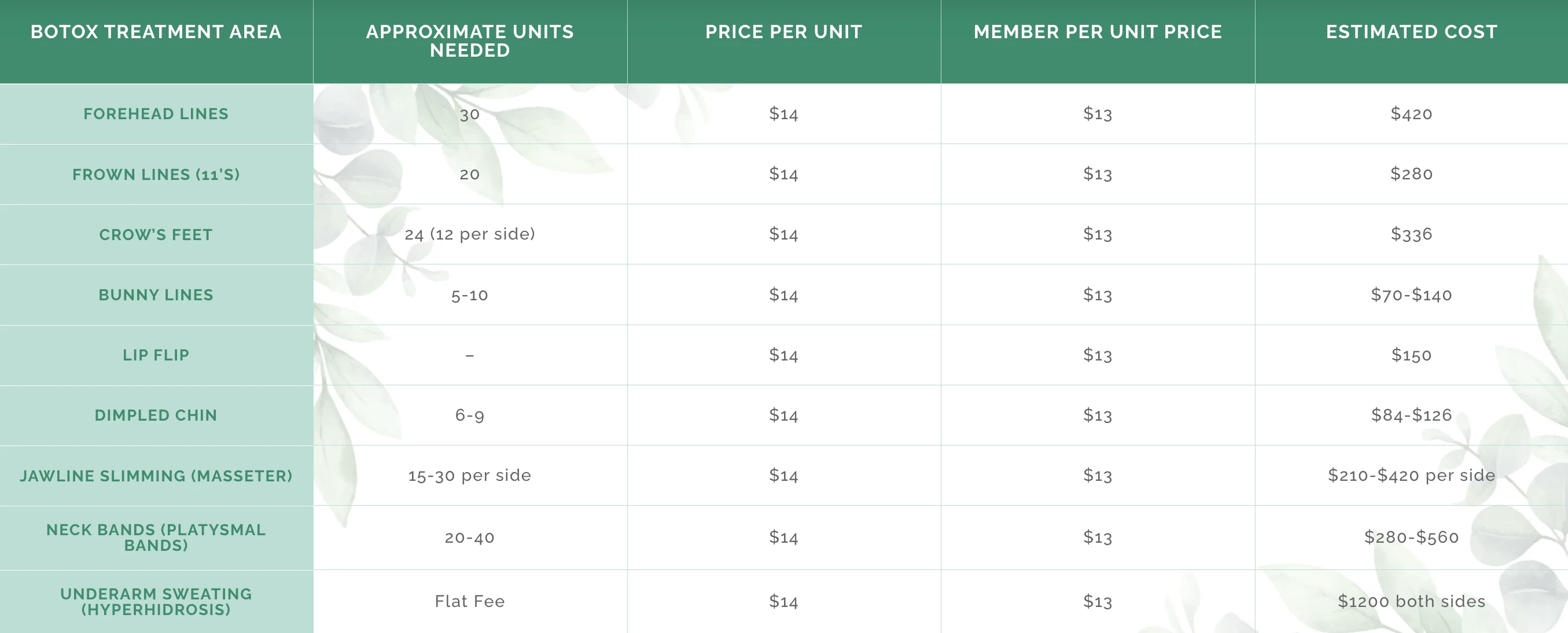Select the Bunny Lines row label
The height and width of the screenshot is (633, 1568).
[x=156, y=295]
